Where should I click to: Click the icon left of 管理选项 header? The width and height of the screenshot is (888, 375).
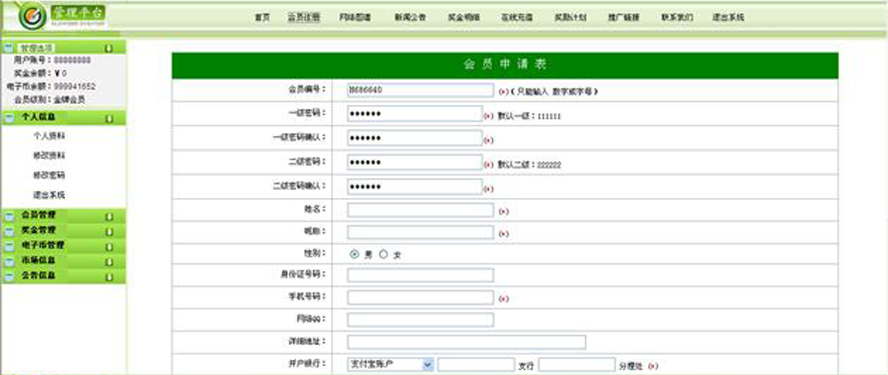[x=8, y=48]
